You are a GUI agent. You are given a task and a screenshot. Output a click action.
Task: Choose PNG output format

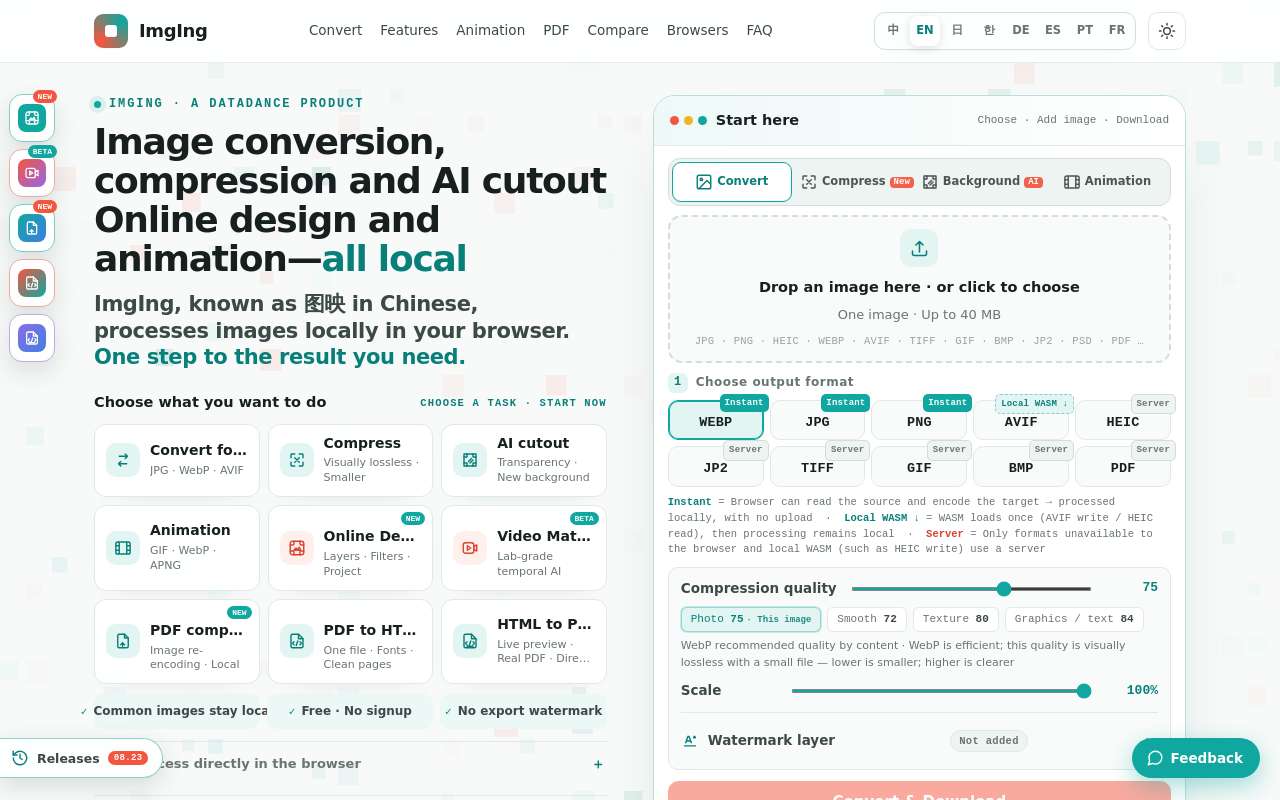[919, 421]
